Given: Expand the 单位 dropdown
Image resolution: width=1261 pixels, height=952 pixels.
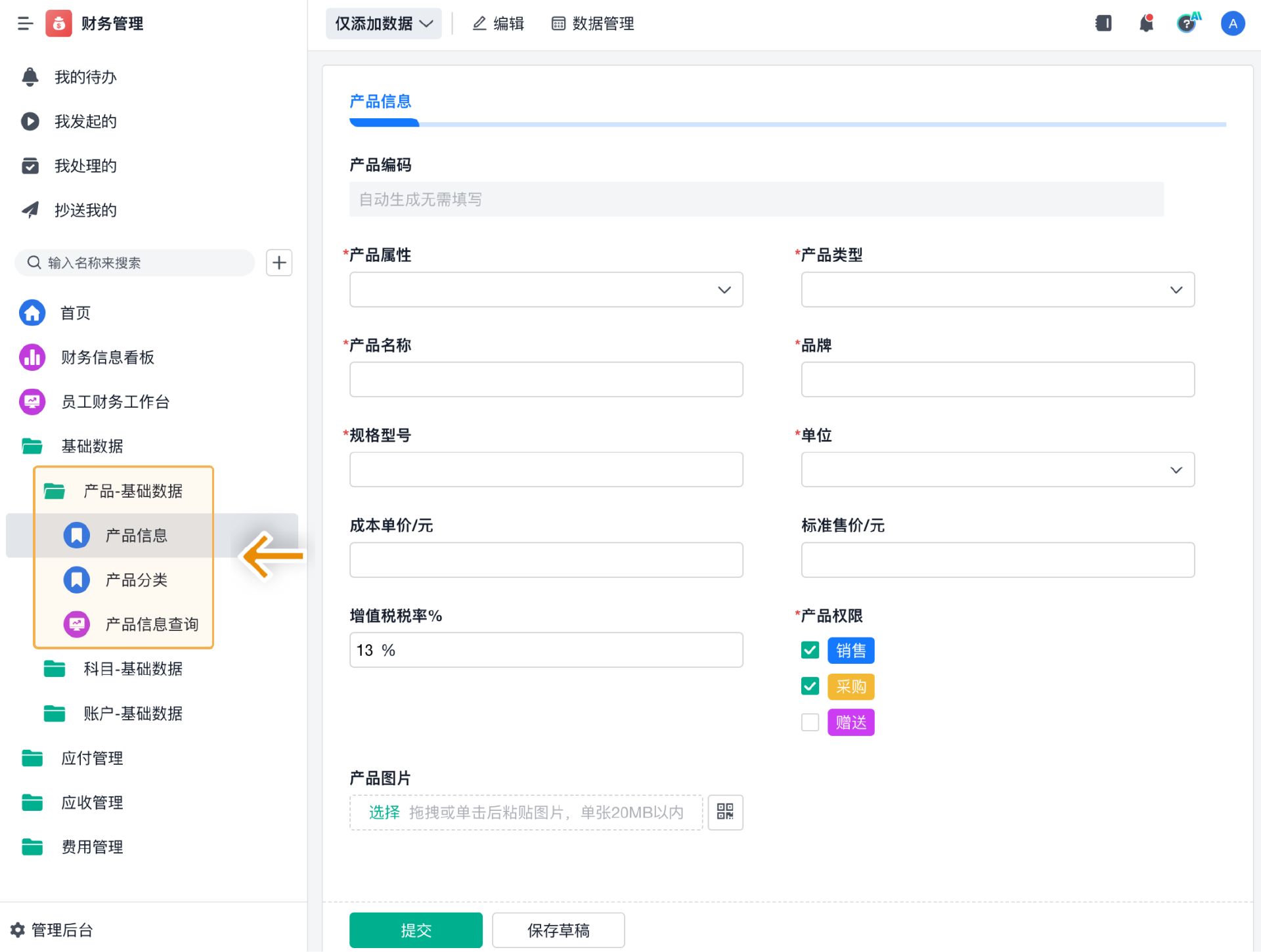Looking at the screenshot, I should coord(997,469).
